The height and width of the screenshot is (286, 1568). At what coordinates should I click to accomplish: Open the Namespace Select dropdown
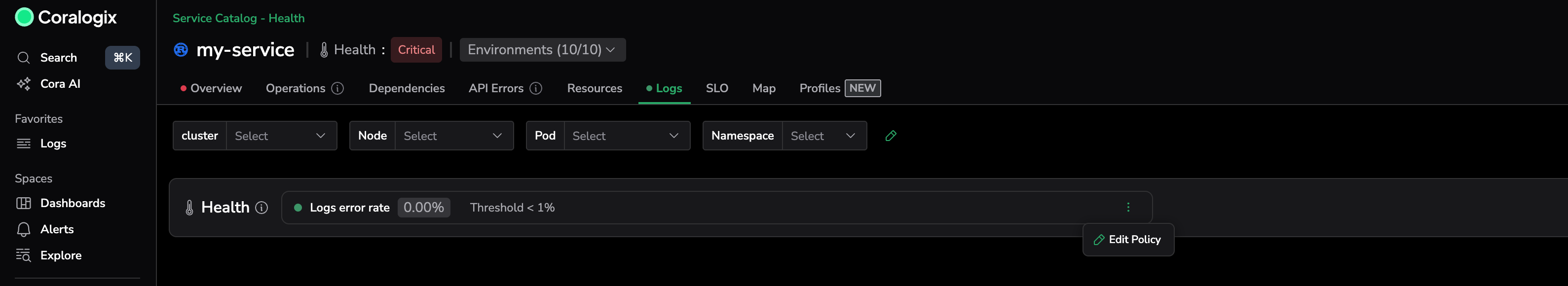[823, 136]
